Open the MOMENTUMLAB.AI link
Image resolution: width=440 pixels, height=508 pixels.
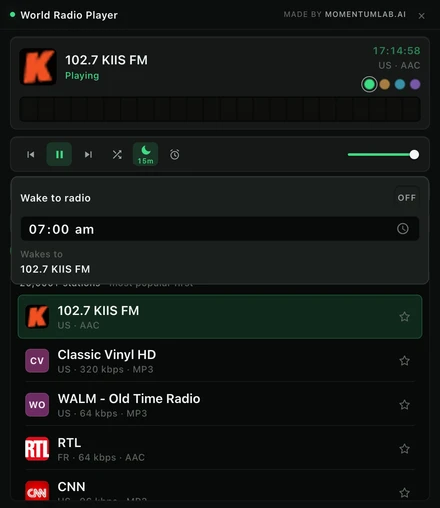(x=365, y=14)
